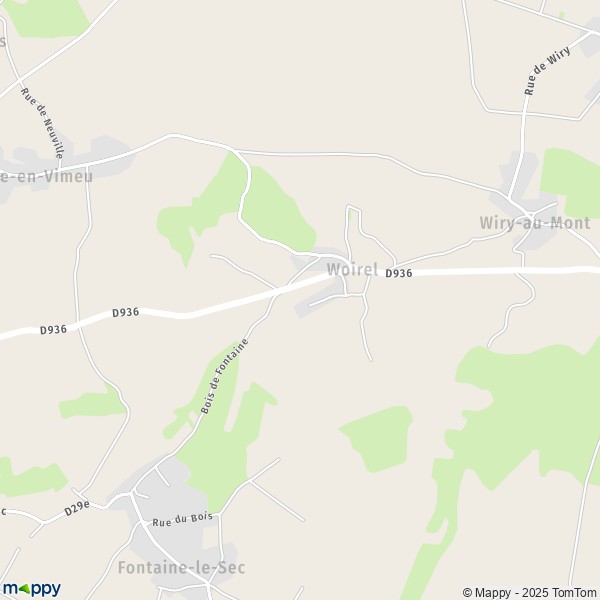Click the Mappy TomTom copyright text
This screenshot has width=600, height=600.
(530, 592)
